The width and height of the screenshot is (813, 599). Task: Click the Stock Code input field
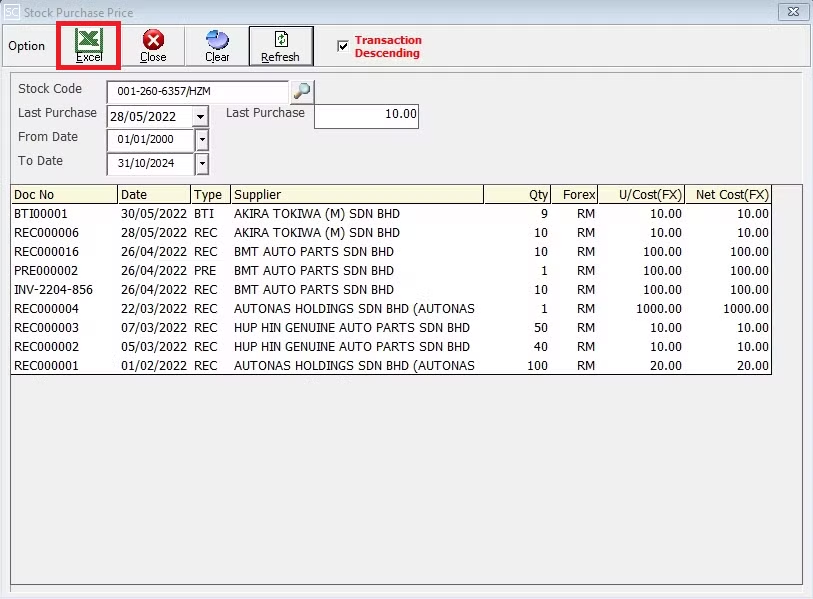point(198,91)
